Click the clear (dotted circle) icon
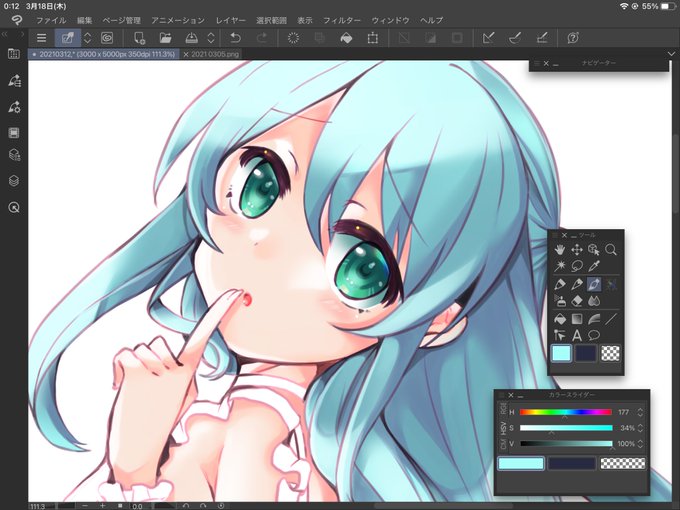680x510 pixels. pos(294,38)
